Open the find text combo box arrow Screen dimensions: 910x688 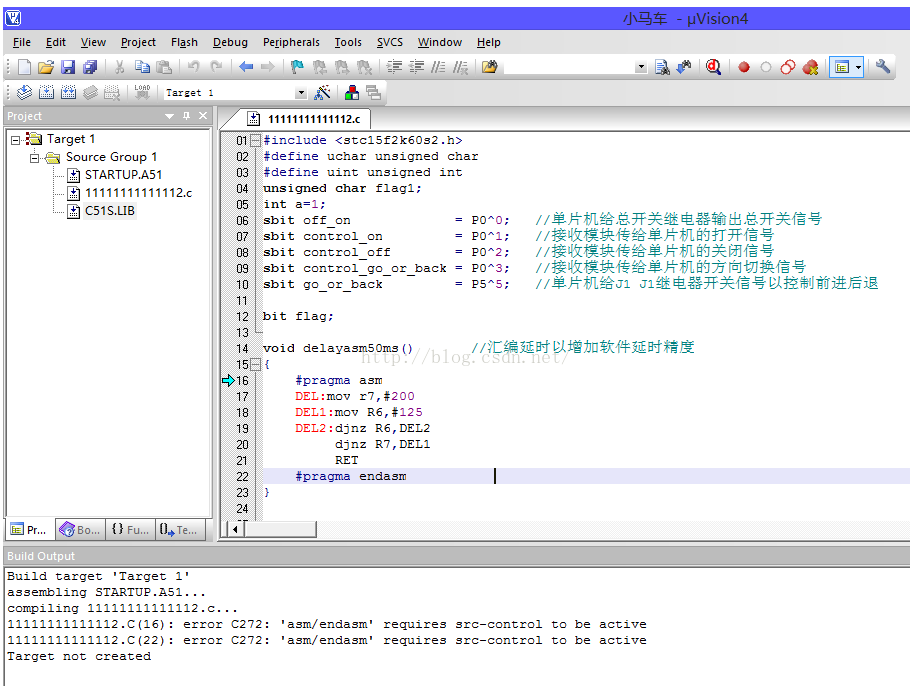[641, 67]
